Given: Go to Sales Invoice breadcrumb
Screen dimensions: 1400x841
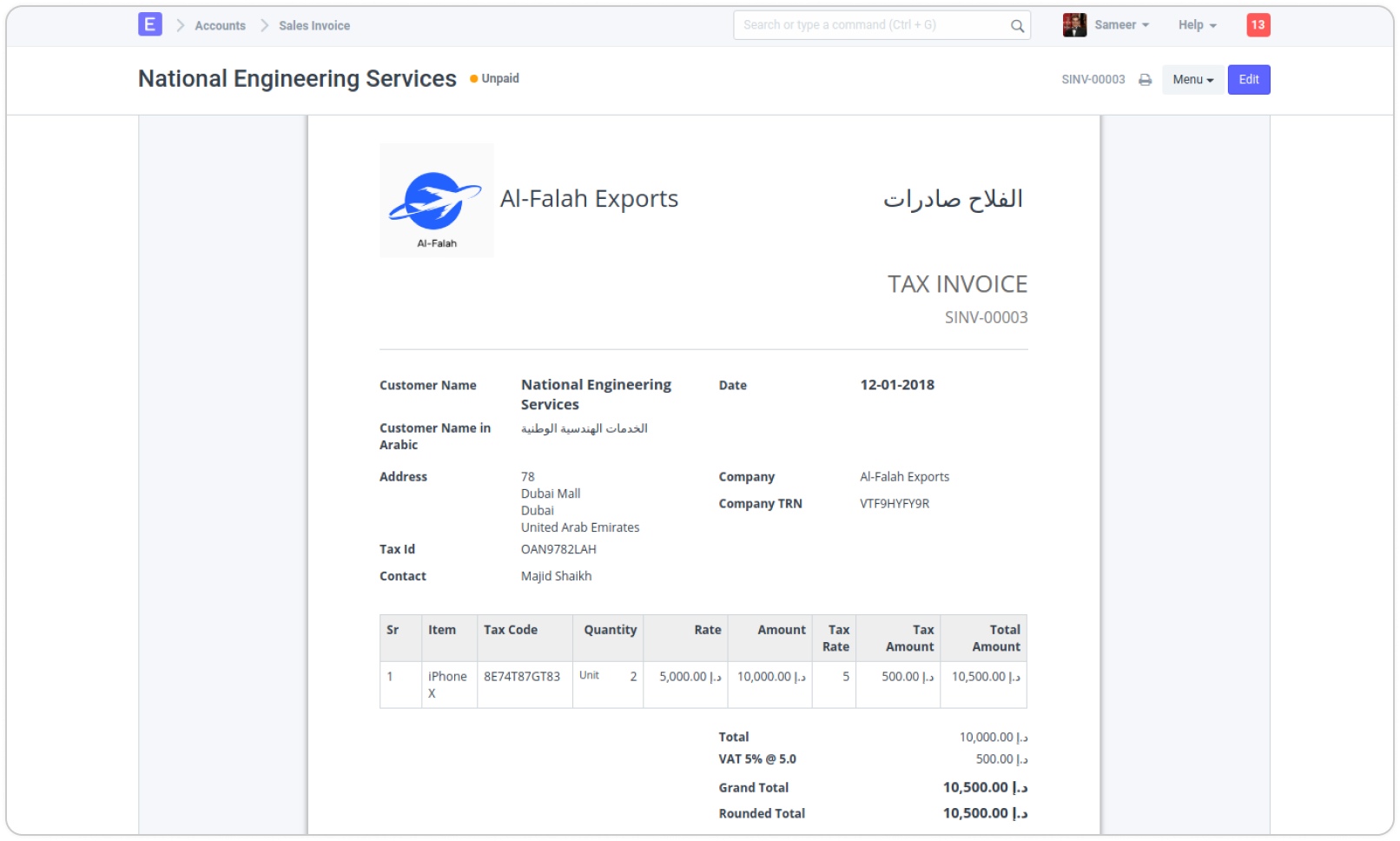Looking at the screenshot, I should click(x=314, y=26).
